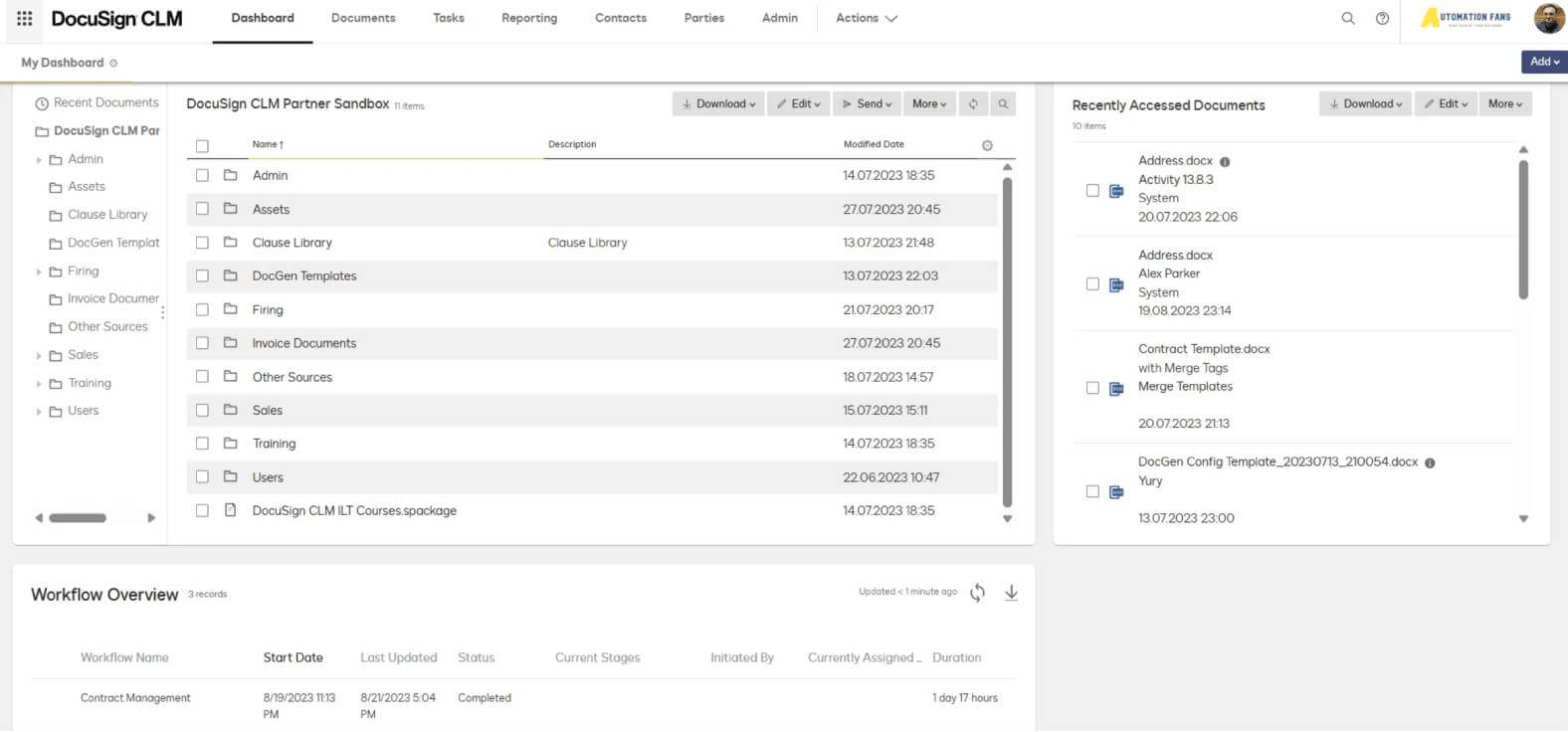Open Edit dropdown in Partner Sandbox toolbar

tap(799, 103)
